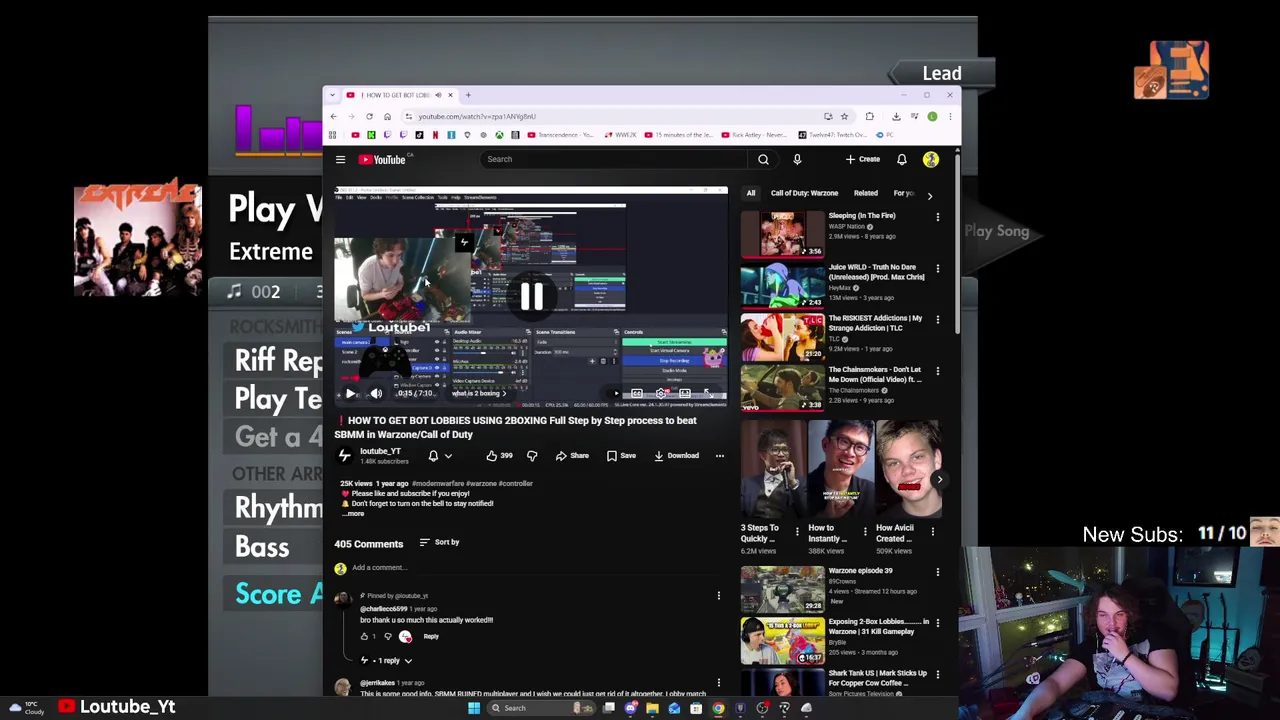Share the video
Viewport: 1280px width, 720px height.
tap(572, 456)
